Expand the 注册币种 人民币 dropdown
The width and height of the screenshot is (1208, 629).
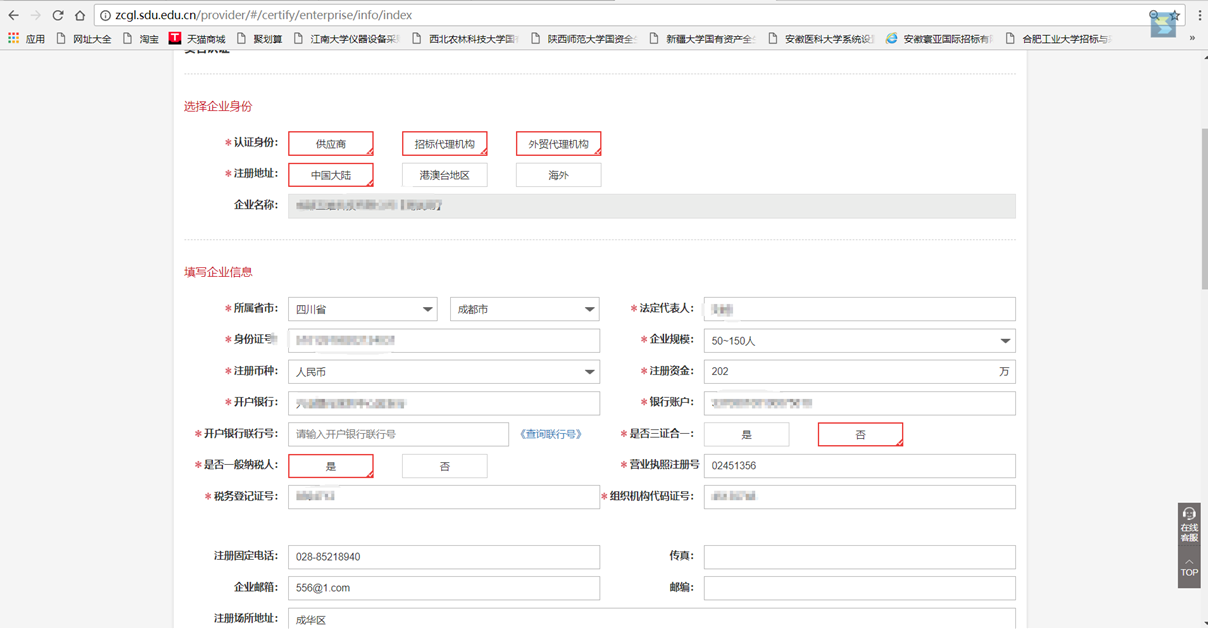pyautogui.click(x=443, y=372)
